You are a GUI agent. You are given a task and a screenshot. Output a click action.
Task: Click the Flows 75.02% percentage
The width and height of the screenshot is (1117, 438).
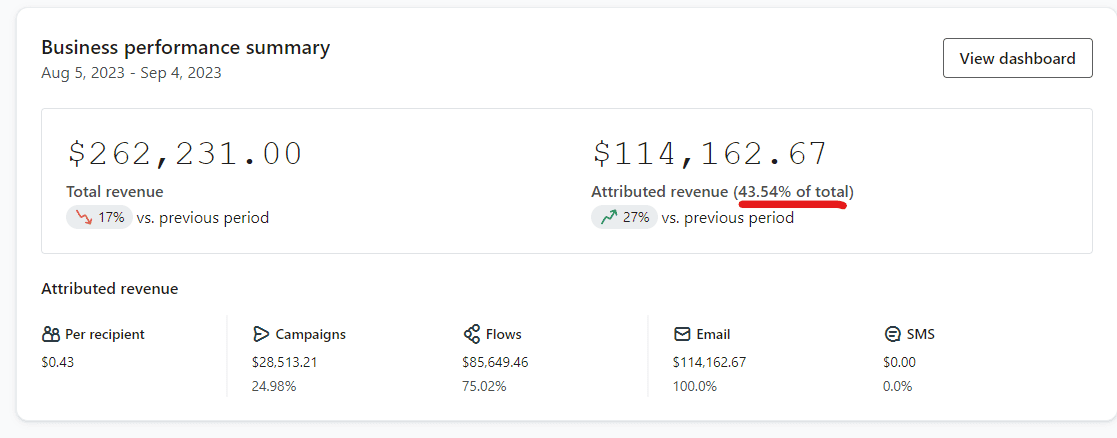[484, 386]
